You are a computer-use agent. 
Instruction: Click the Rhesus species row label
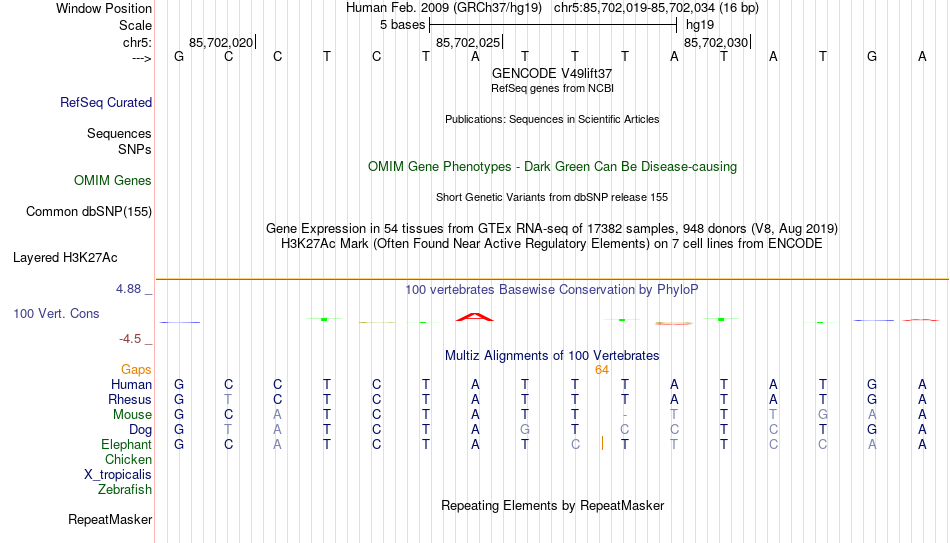(x=130, y=399)
